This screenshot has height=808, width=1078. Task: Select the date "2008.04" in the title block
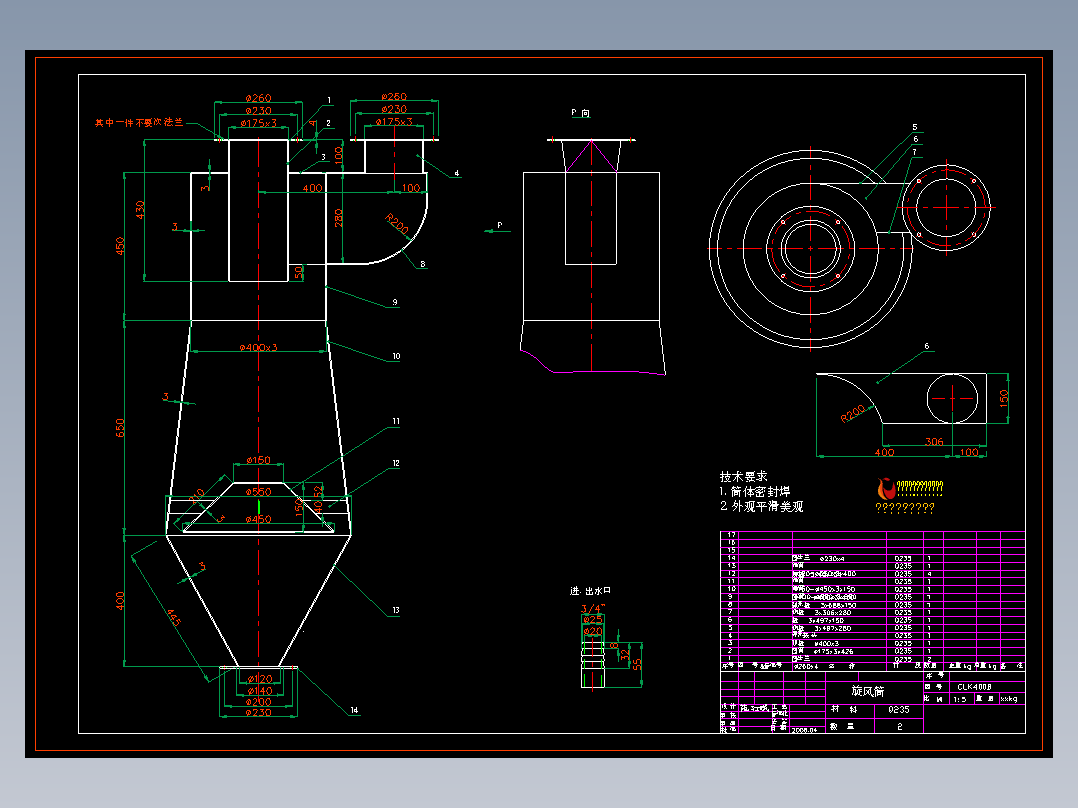[x=804, y=730]
